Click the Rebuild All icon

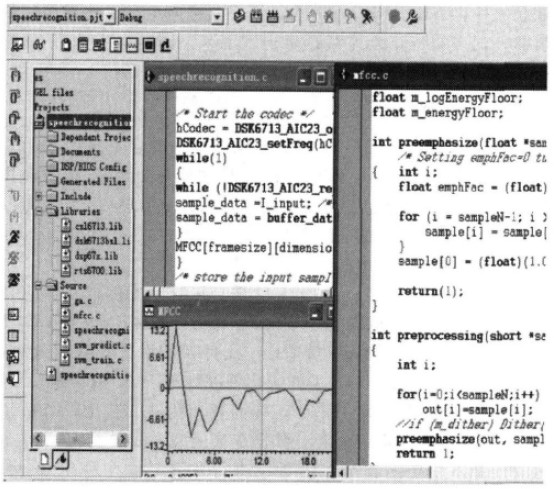point(272,16)
